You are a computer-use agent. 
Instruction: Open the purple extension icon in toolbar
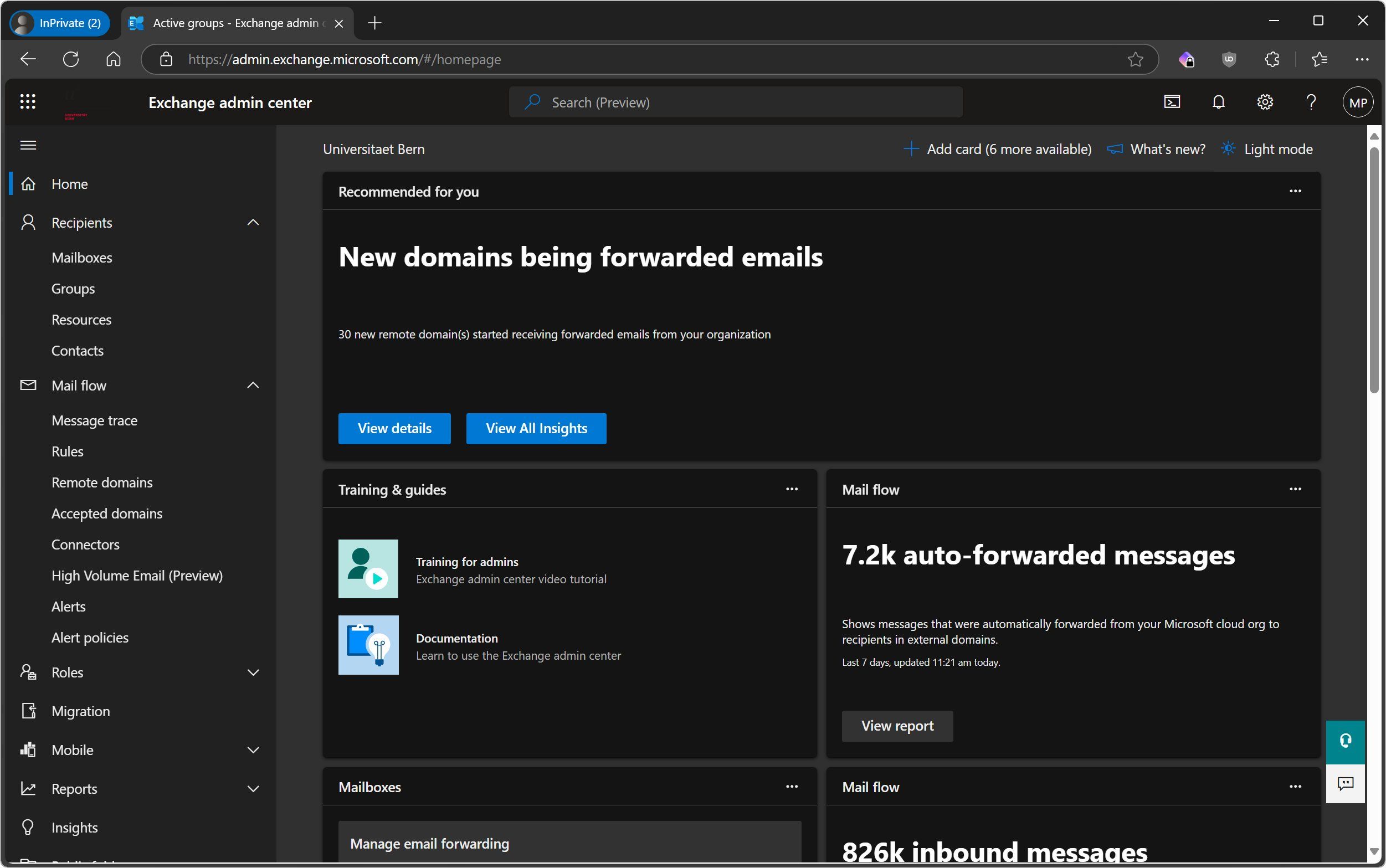[1186, 59]
